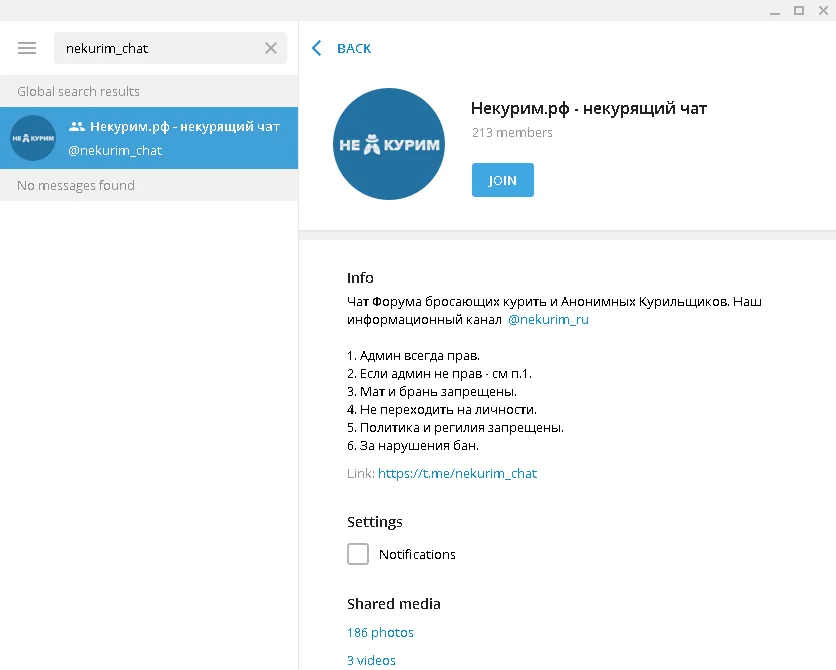
Task: Open the hamburger main menu
Action: click(27, 48)
